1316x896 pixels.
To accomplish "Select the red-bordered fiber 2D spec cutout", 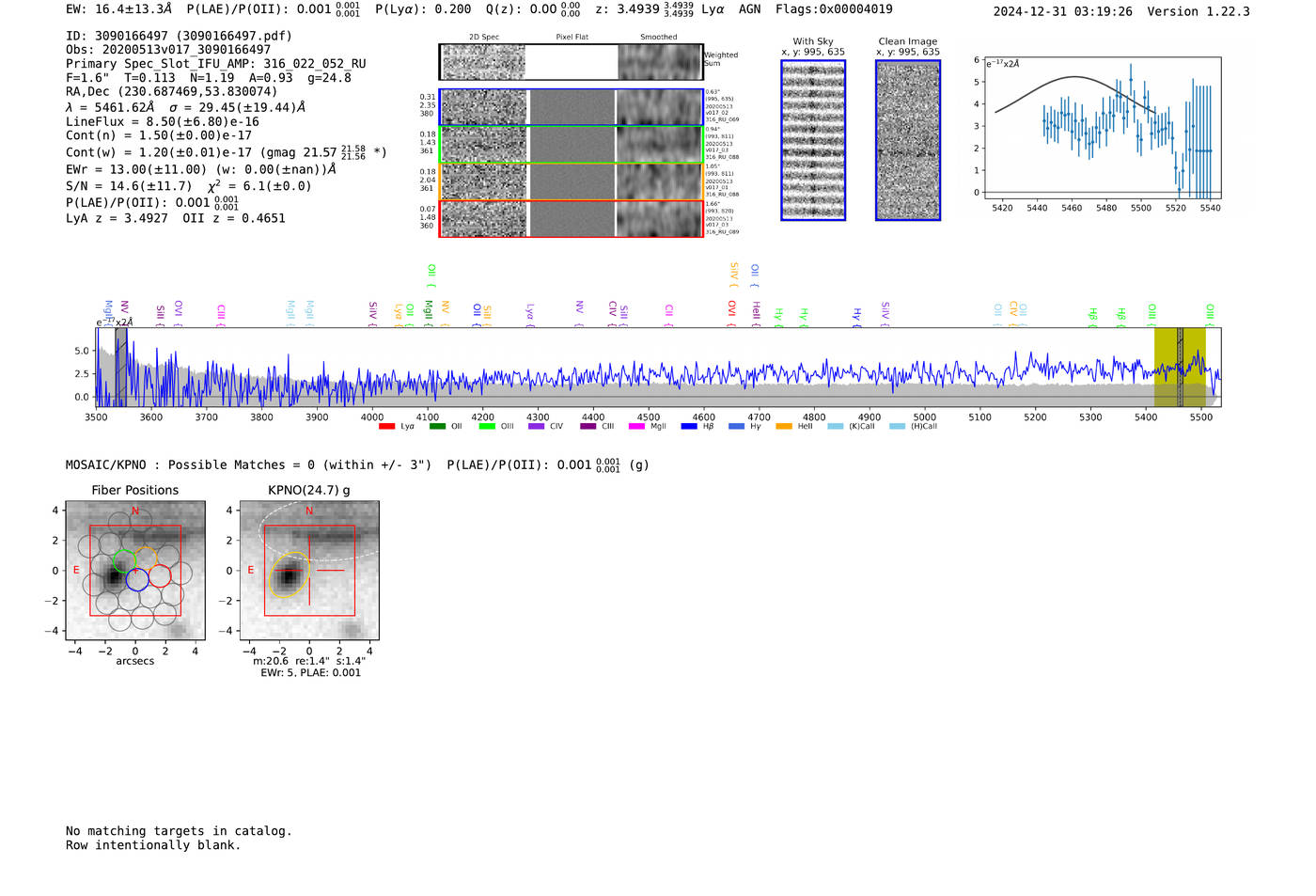I will click(484, 219).
